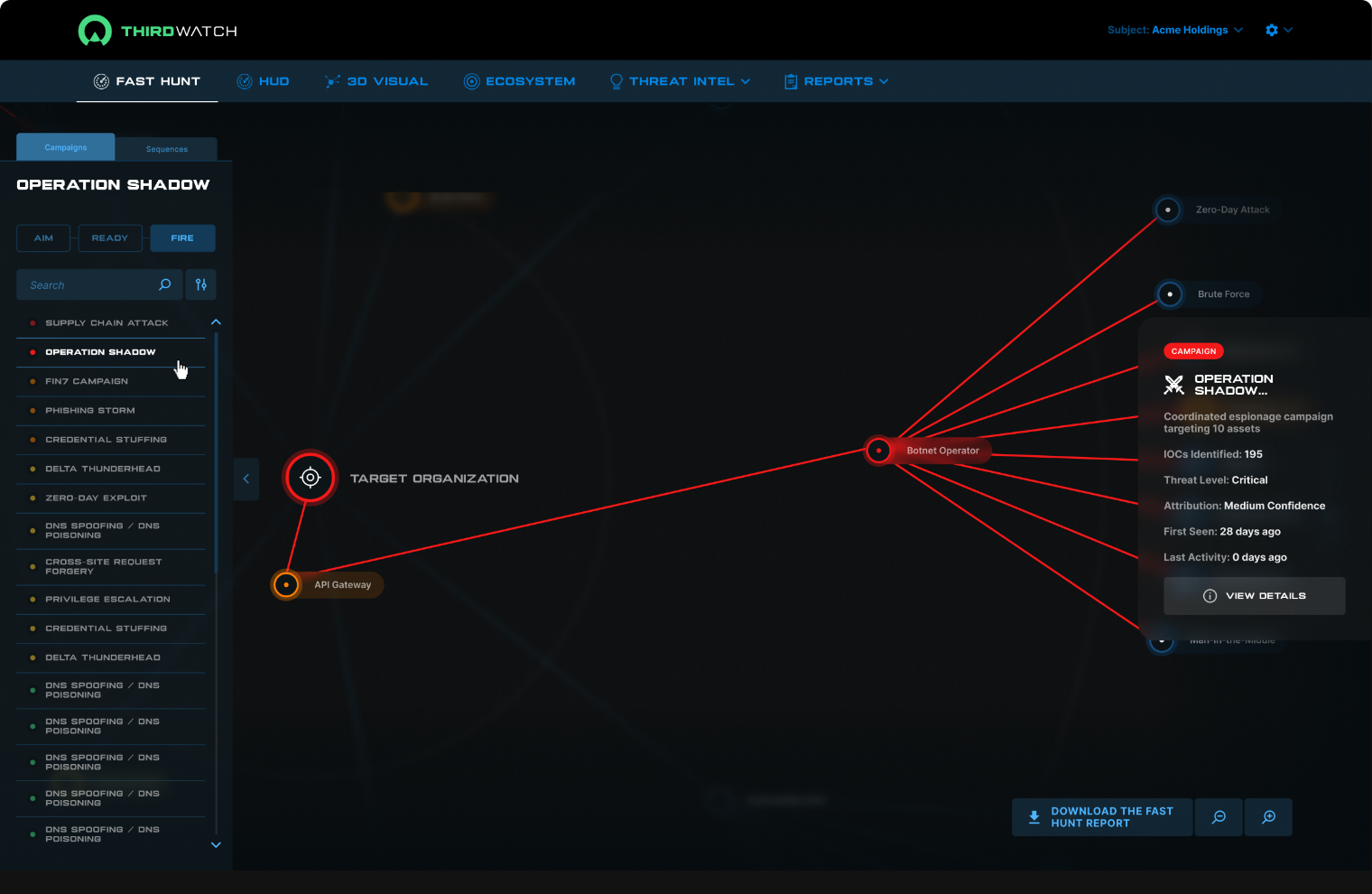This screenshot has width=1372, height=894.
Task: Click the campaign list down chevron
Action: [216, 845]
